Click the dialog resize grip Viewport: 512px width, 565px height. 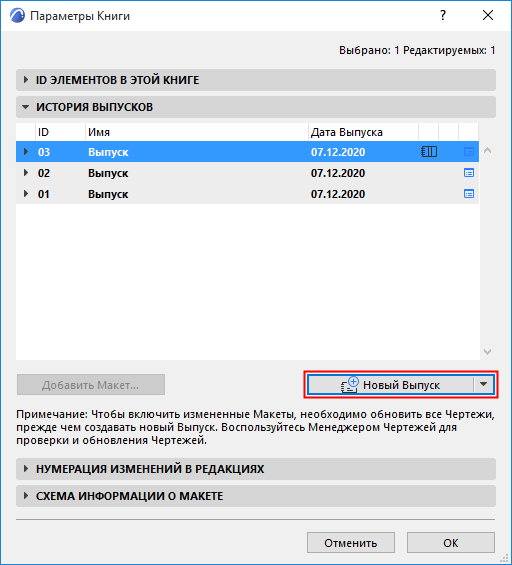click(504, 559)
